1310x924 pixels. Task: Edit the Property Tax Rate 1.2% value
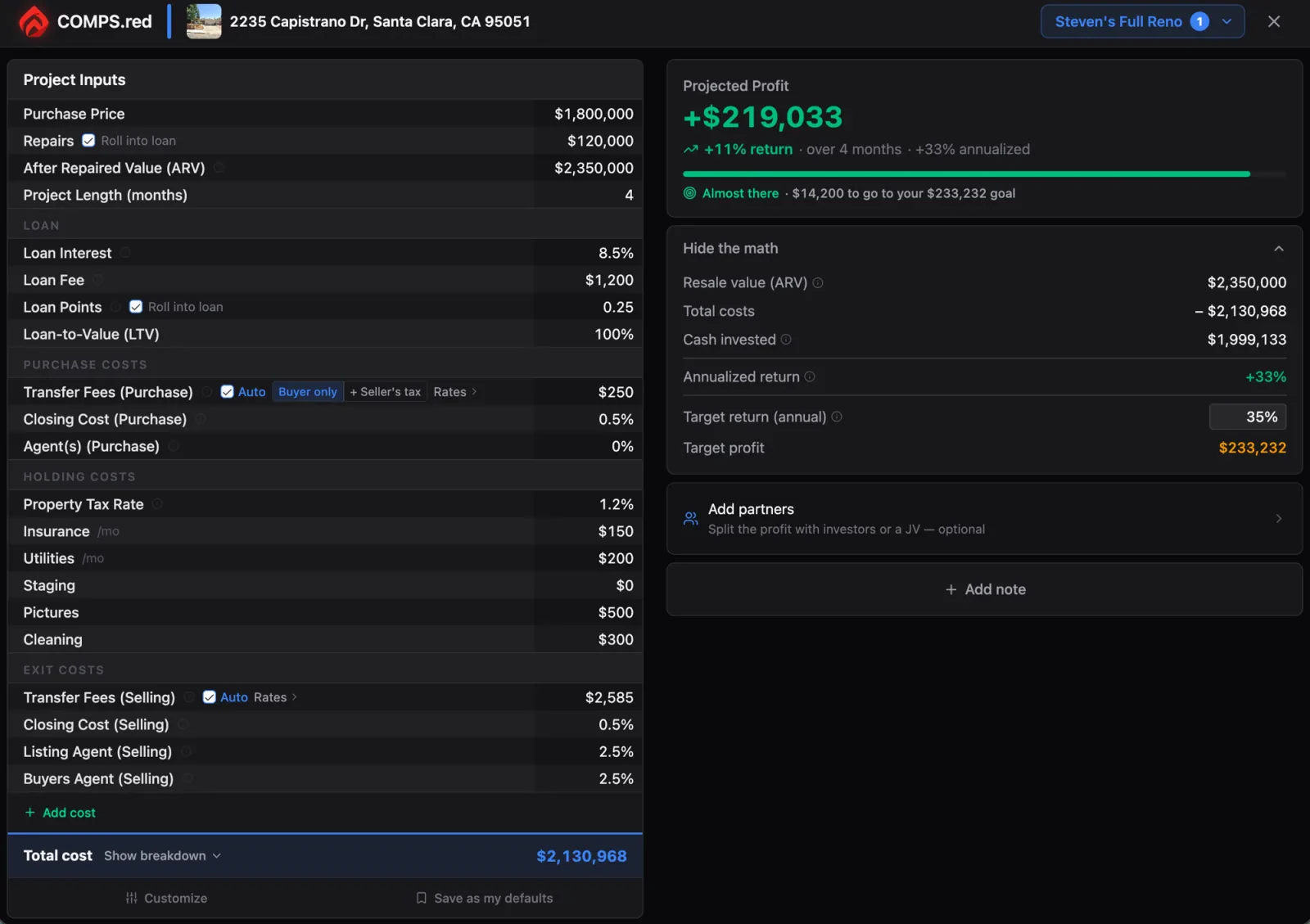(589, 504)
